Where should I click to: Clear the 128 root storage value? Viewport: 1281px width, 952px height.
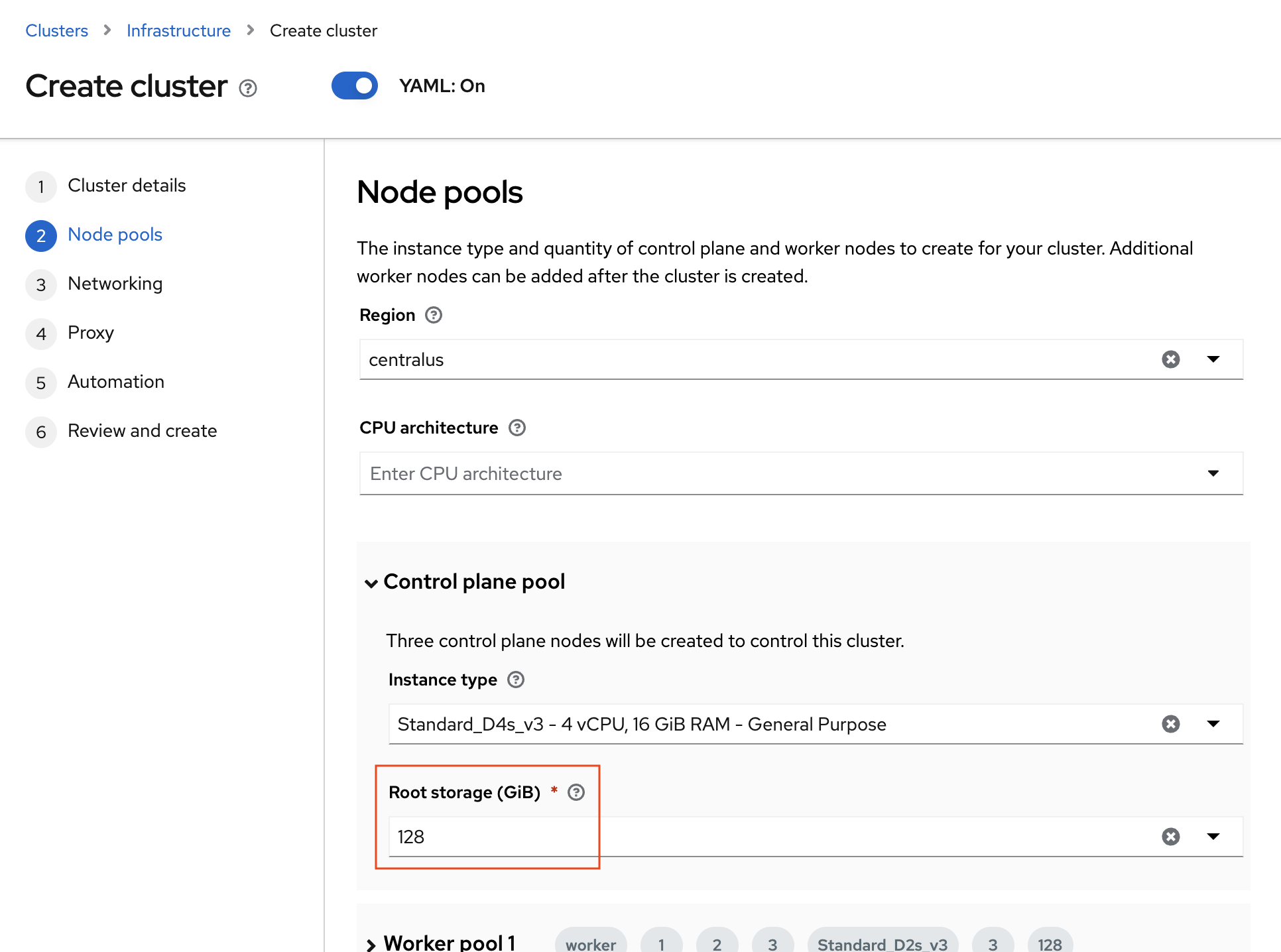[1171, 837]
